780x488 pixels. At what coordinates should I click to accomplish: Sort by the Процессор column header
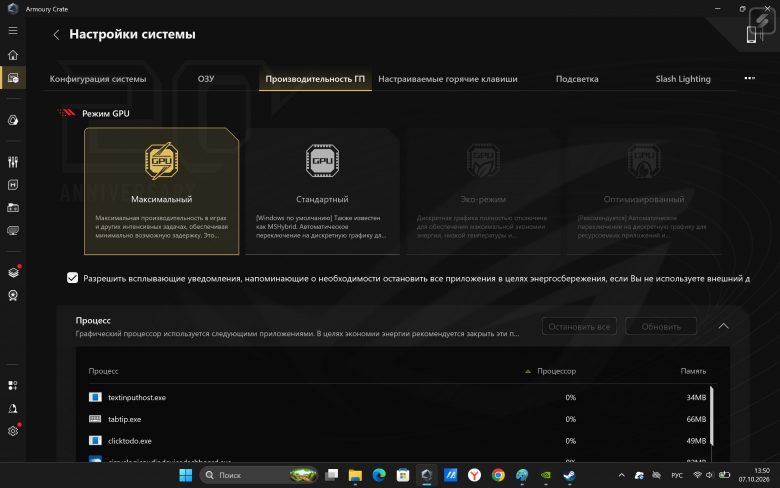(x=556, y=371)
